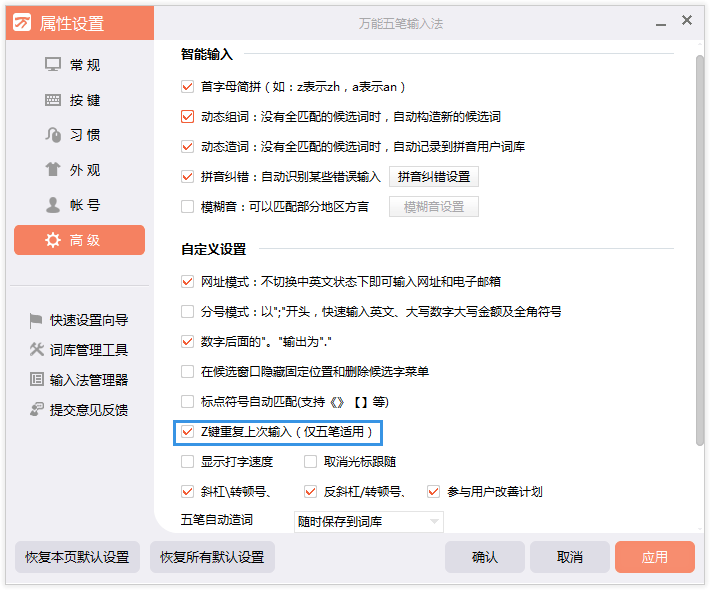Uncheck 首字母简拼 option
This screenshot has width=710, height=590.
187,87
